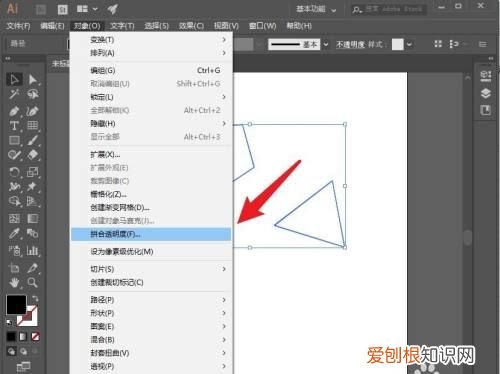Open the graphic style dropdown arrow

pos(409,44)
